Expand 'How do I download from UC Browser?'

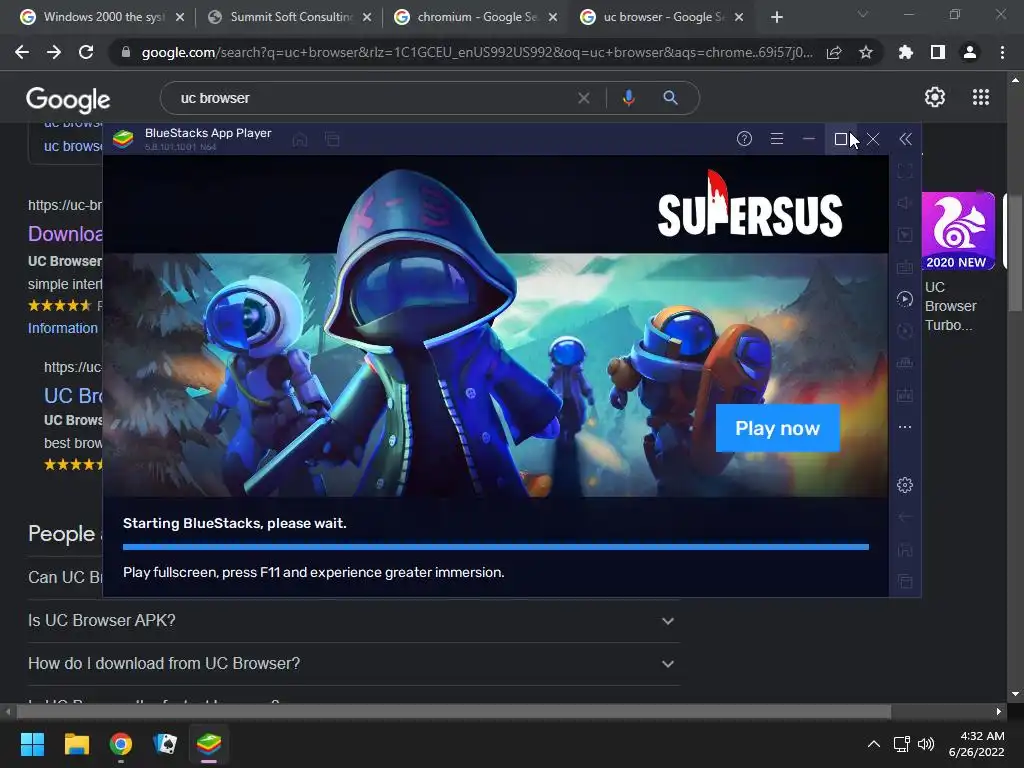pos(353,664)
